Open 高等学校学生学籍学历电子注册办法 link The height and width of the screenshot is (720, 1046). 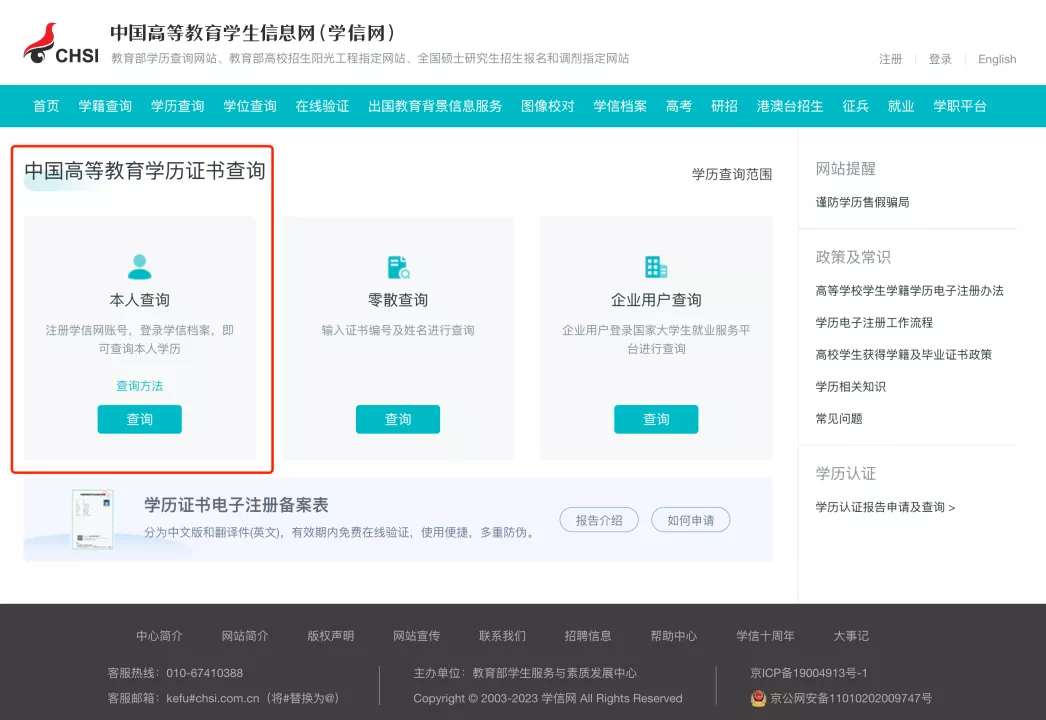pos(909,291)
